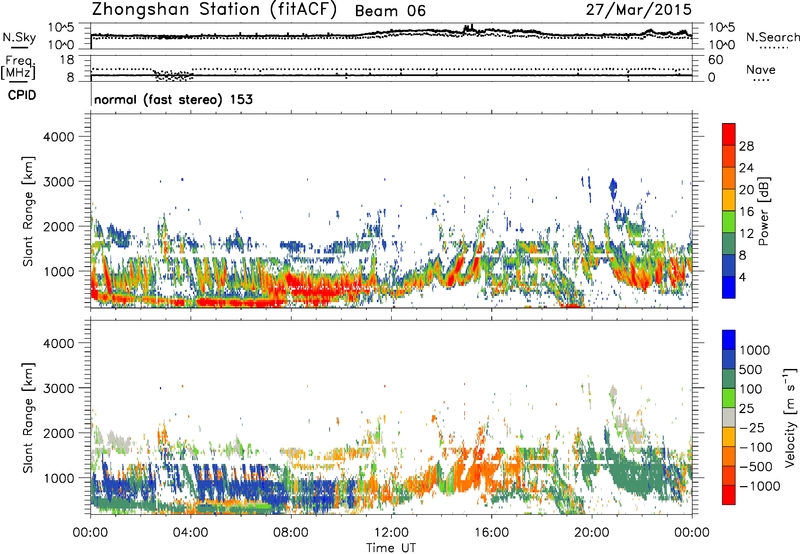
Task: Click the 'N.Sky' legend label
Action: click(x=19, y=37)
